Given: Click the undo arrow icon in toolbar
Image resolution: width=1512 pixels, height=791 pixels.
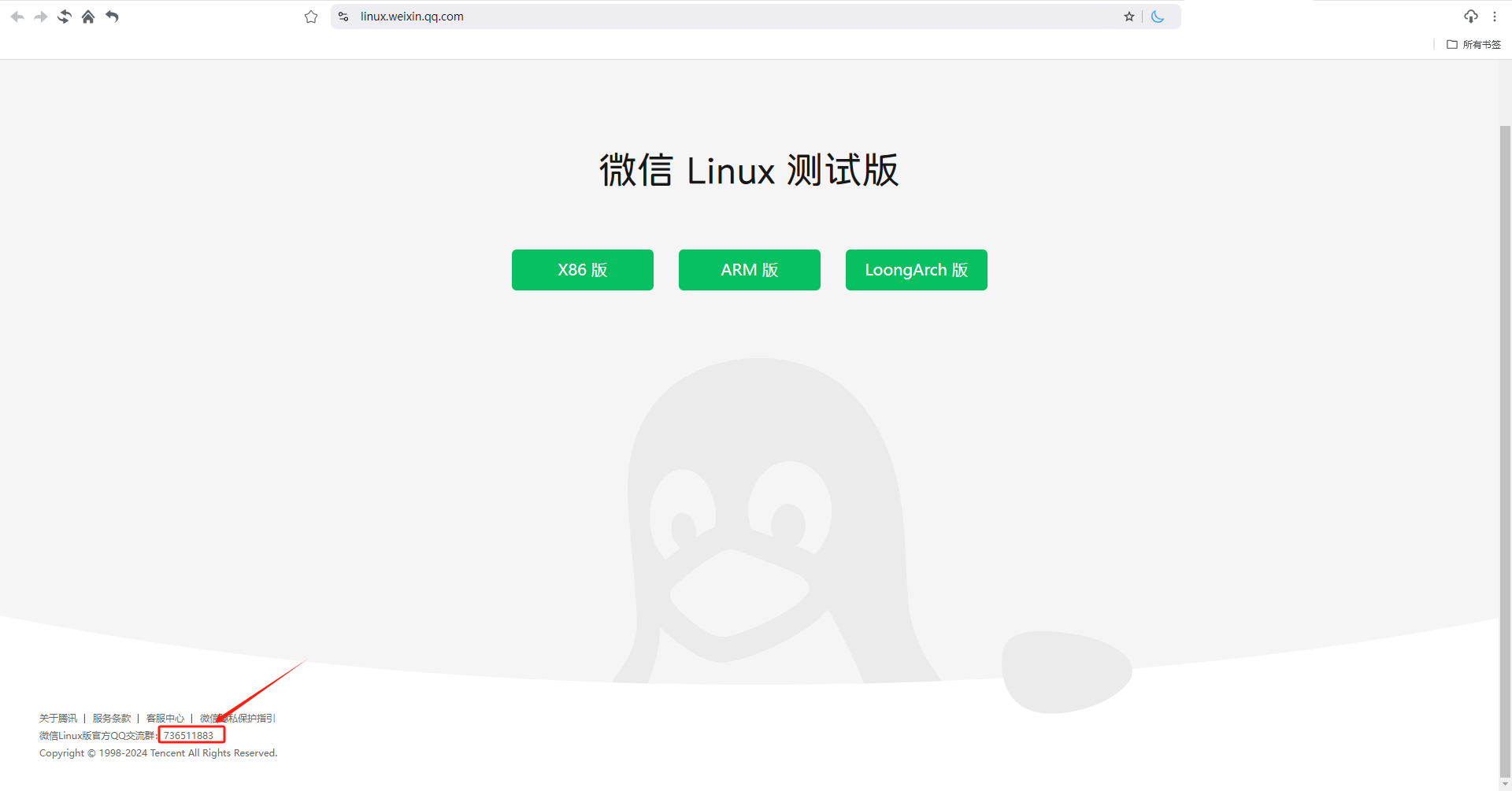Looking at the screenshot, I should (112, 17).
